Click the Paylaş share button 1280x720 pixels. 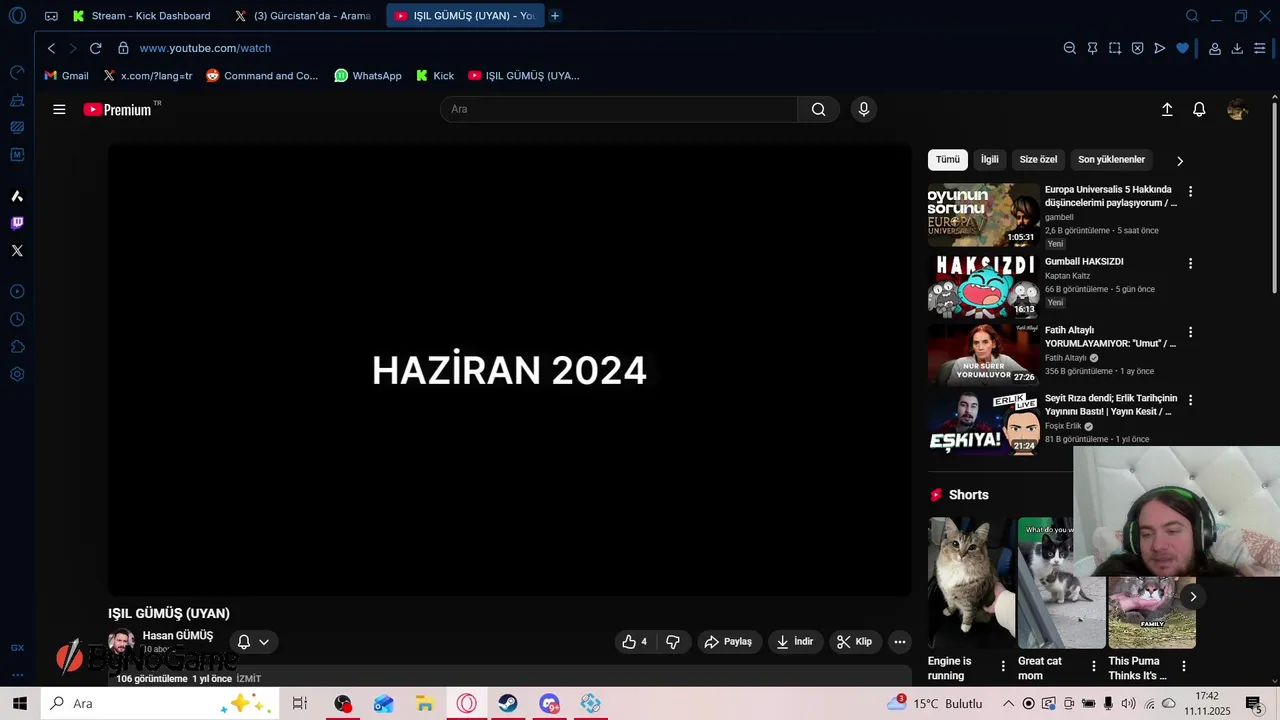click(x=728, y=642)
